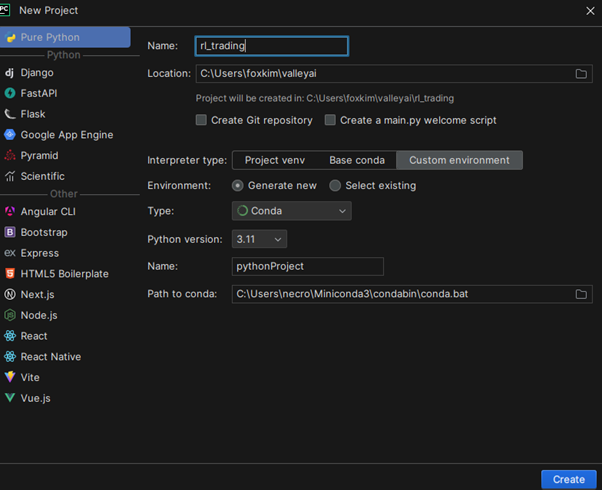The height and width of the screenshot is (490, 602).
Task: Switch interpreter type to Project venv
Action: (x=275, y=160)
